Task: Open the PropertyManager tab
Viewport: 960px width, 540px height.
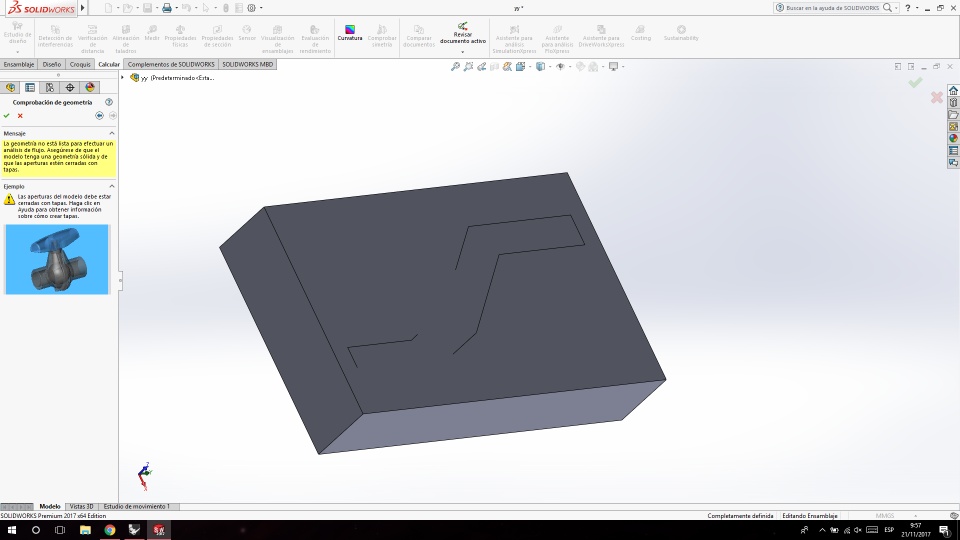Action: coord(30,88)
